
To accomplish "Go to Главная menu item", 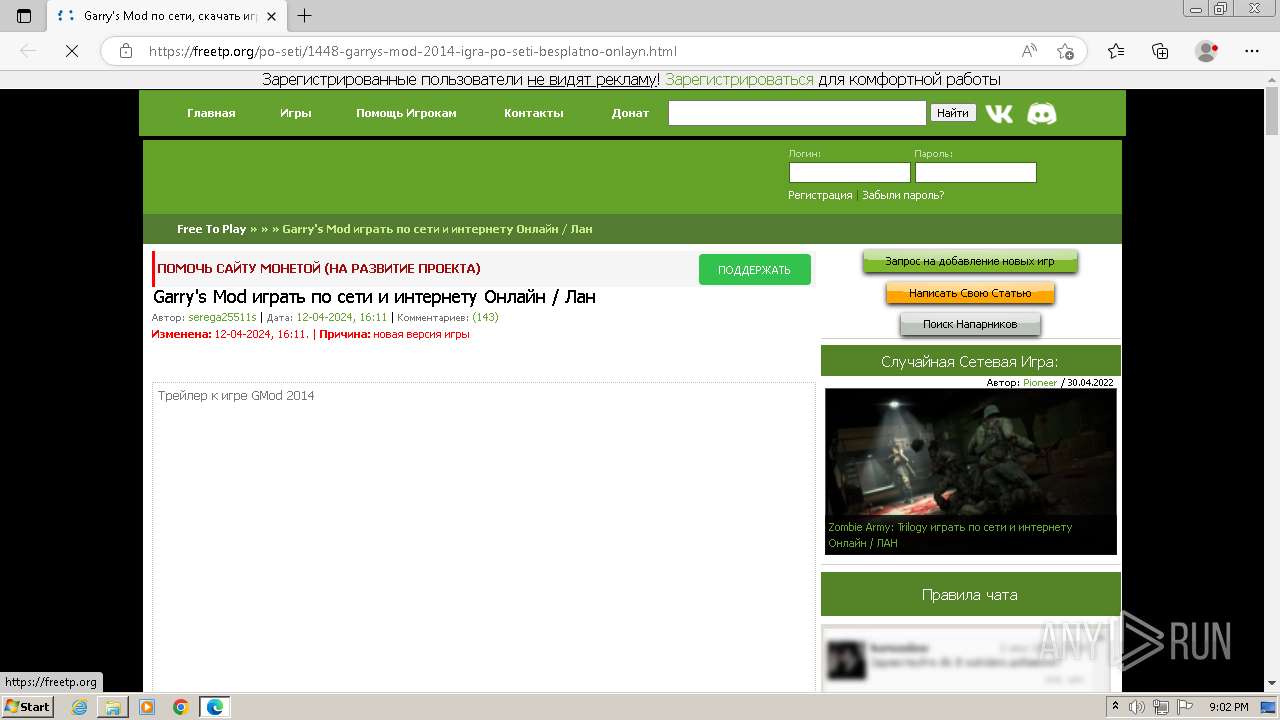I will [211, 113].
